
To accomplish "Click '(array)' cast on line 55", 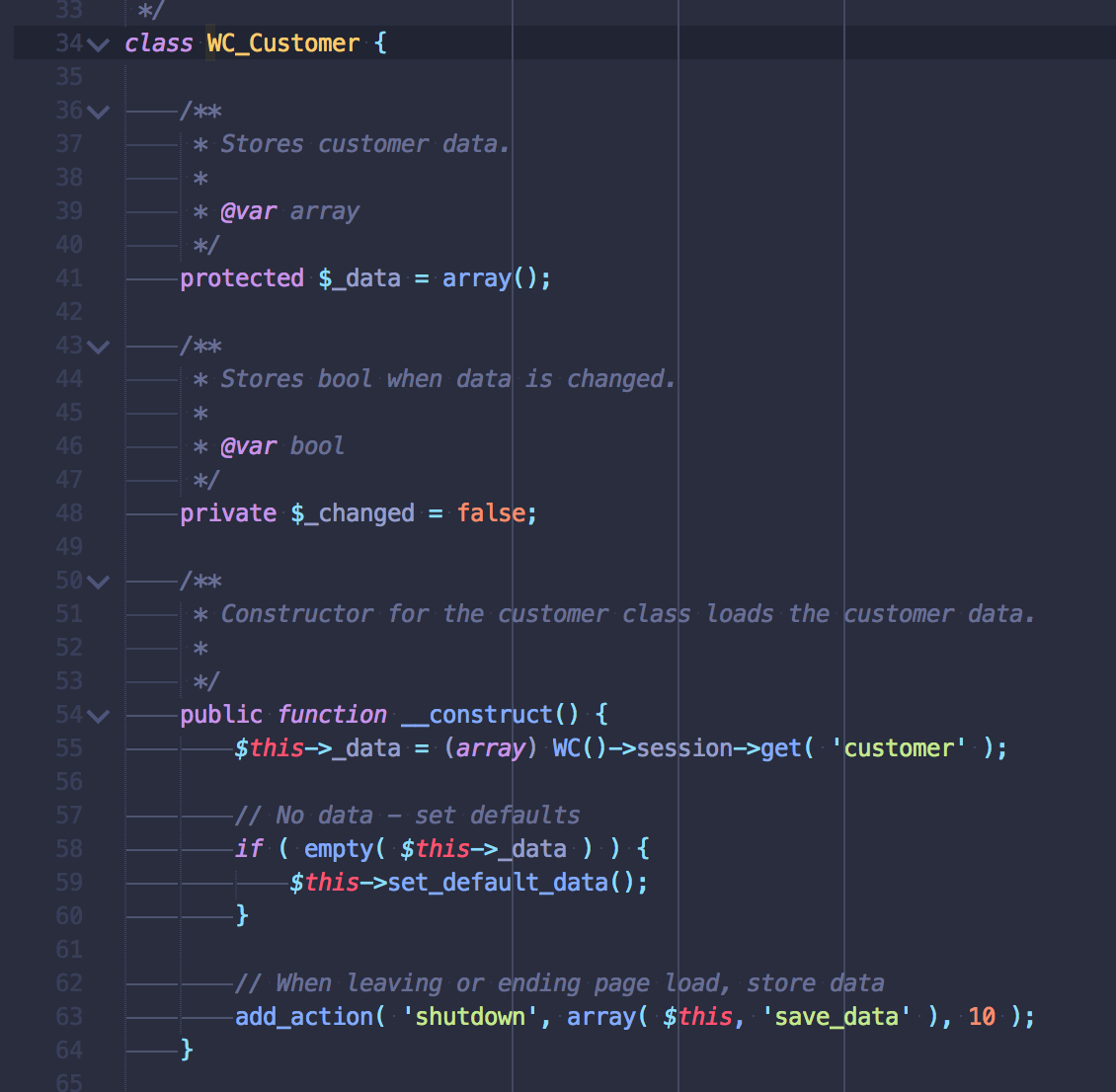I will point(491,748).
